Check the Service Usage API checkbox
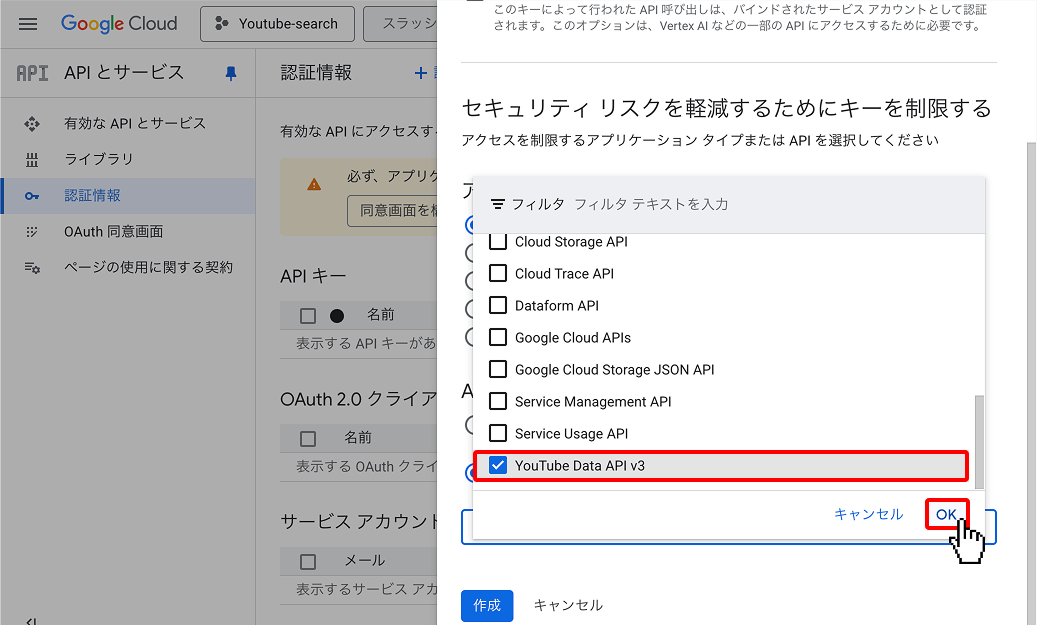 click(x=498, y=433)
